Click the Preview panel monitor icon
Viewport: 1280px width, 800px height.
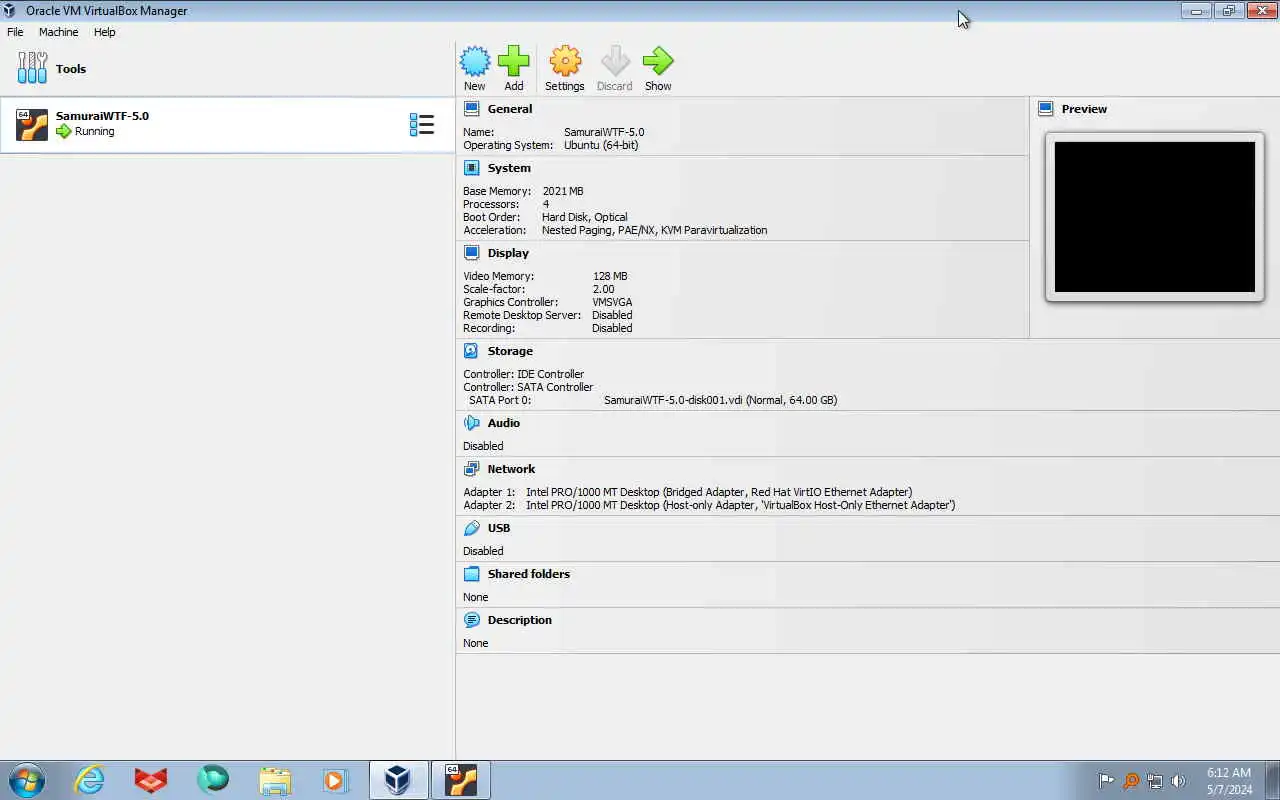pyautogui.click(x=1046, y=109)
